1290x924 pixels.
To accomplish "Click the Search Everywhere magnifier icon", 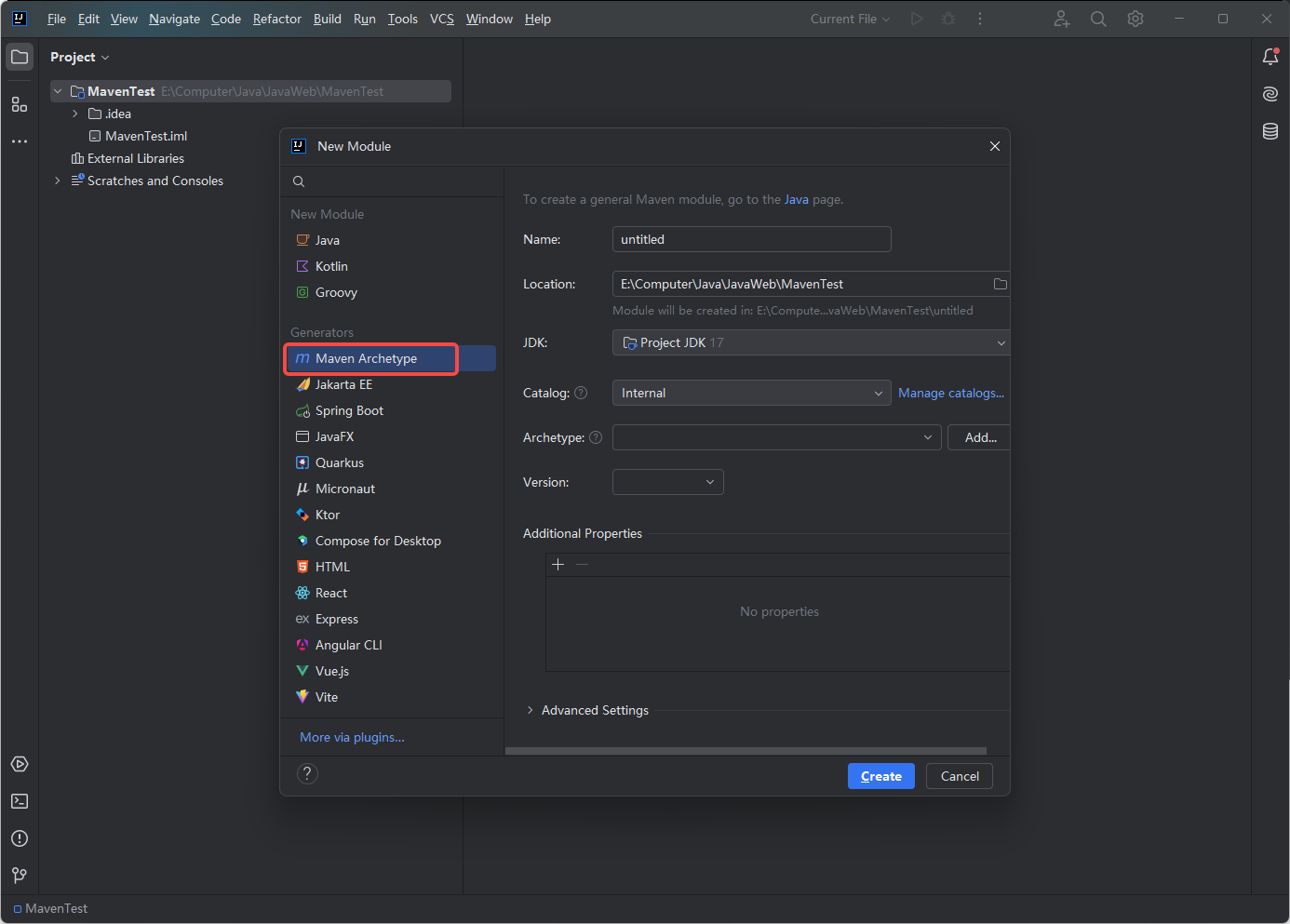I will click(x=1098, y=19).
